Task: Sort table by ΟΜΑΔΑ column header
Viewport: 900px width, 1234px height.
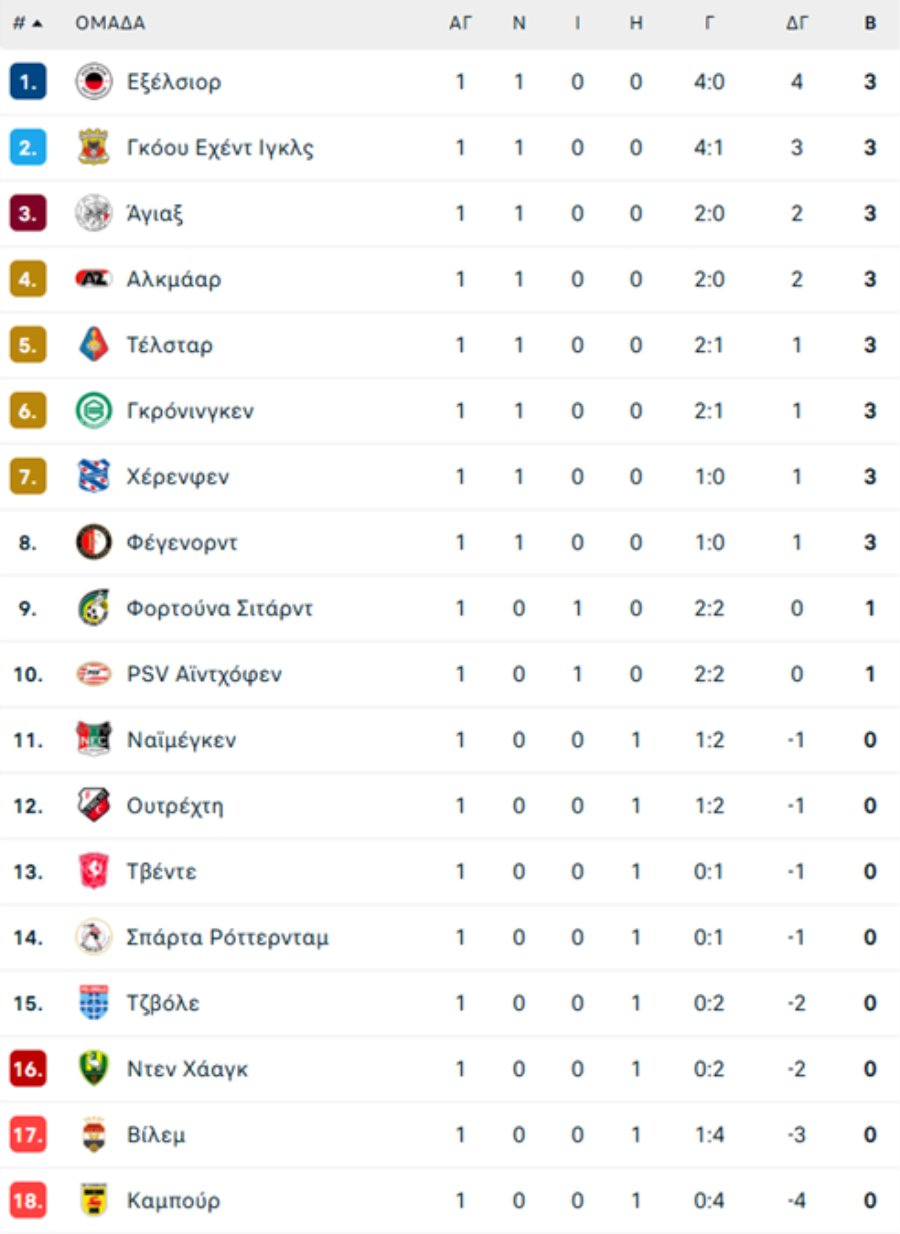Action: coord(110,23)
